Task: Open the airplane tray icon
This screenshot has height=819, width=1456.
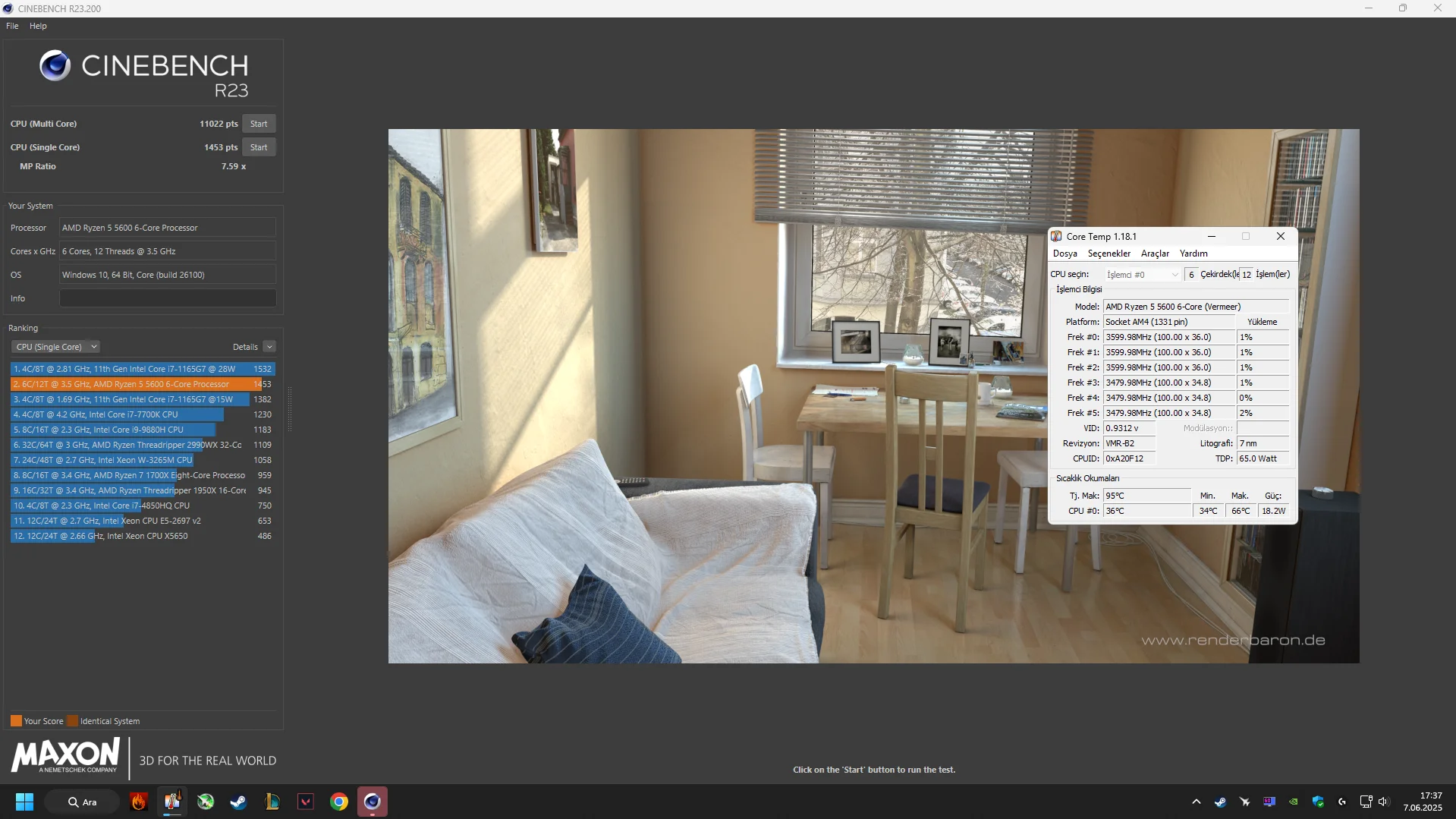Action: click(x=1244, y=802)
